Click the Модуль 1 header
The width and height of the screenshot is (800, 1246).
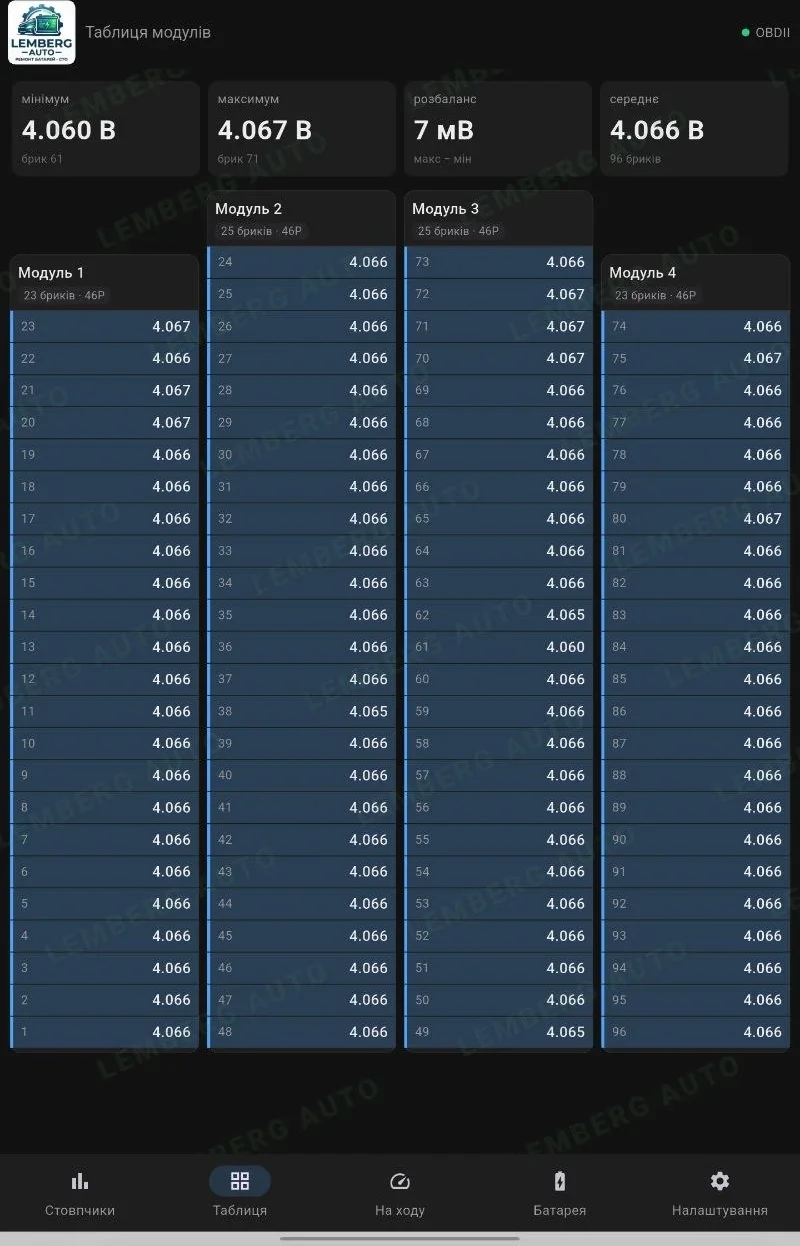pyautogui.click(x=106, y=282)
